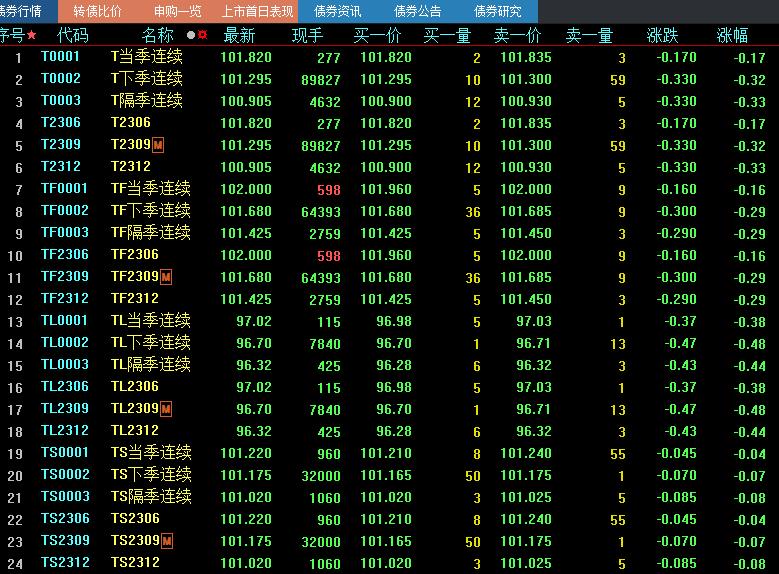Click the grey dot icon beside 名称
Image resolution: width=779 pixels, height=574 pixels.
coord(190,35)
